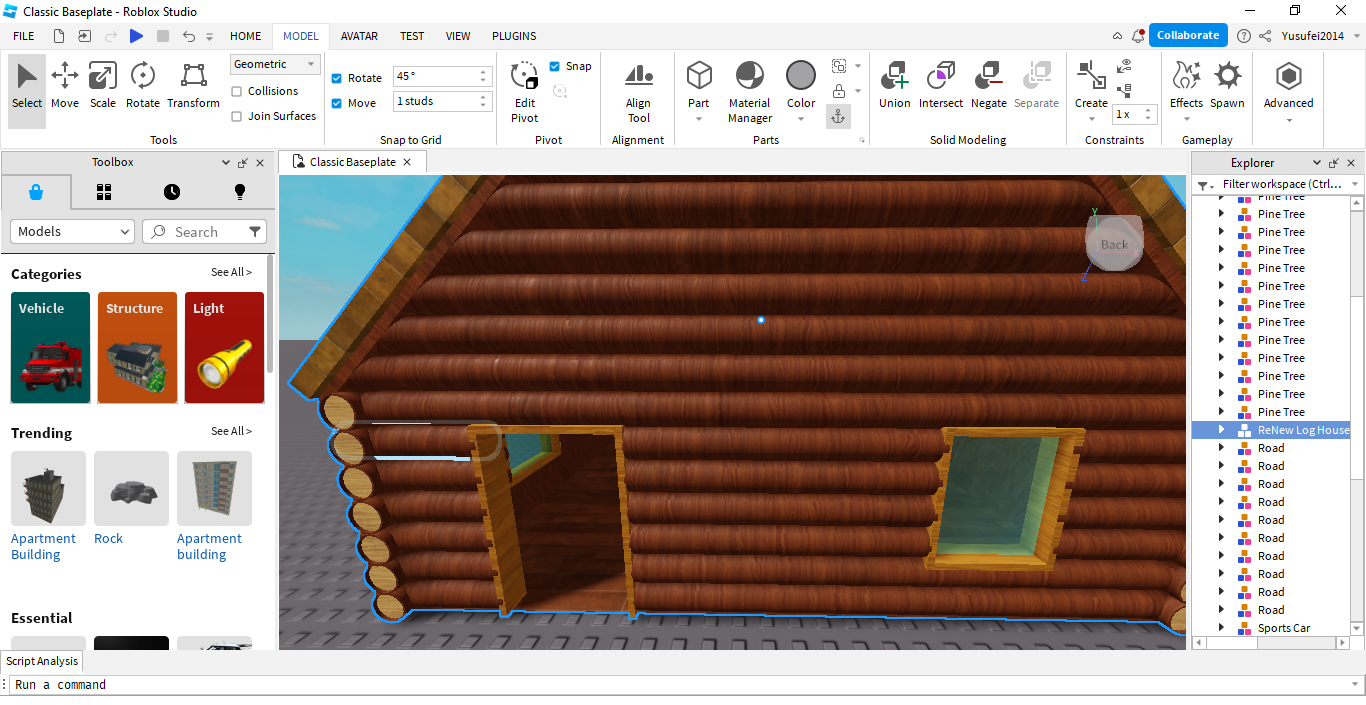Toggle the Pivot Snap checkbox
The height and width of the screenshot is (705, 1366).
555,66
